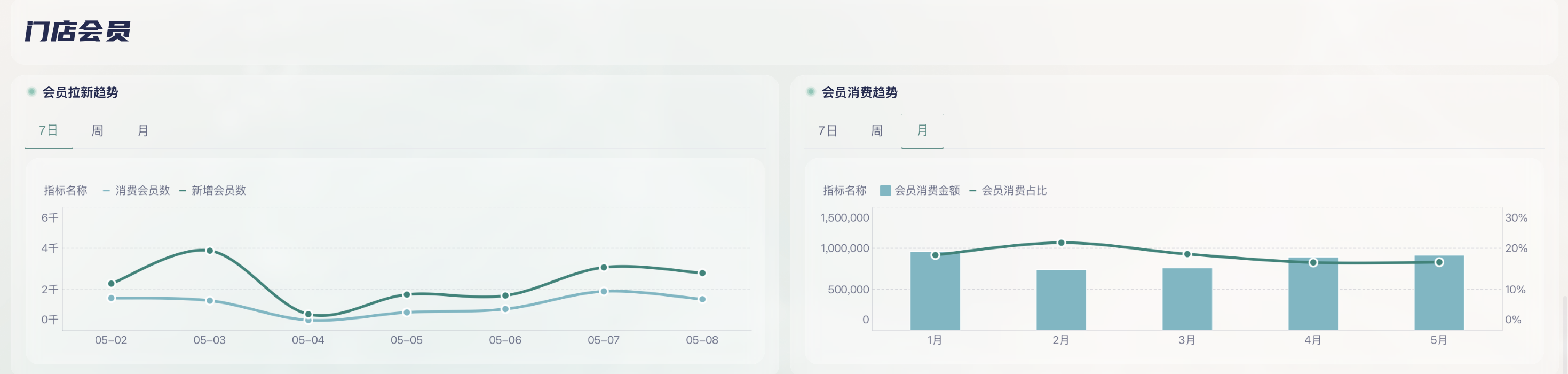The image size is (1568, 374).
Task: Click the 4月 bar in the consumption chart
Action: [x=1313, y=294]
